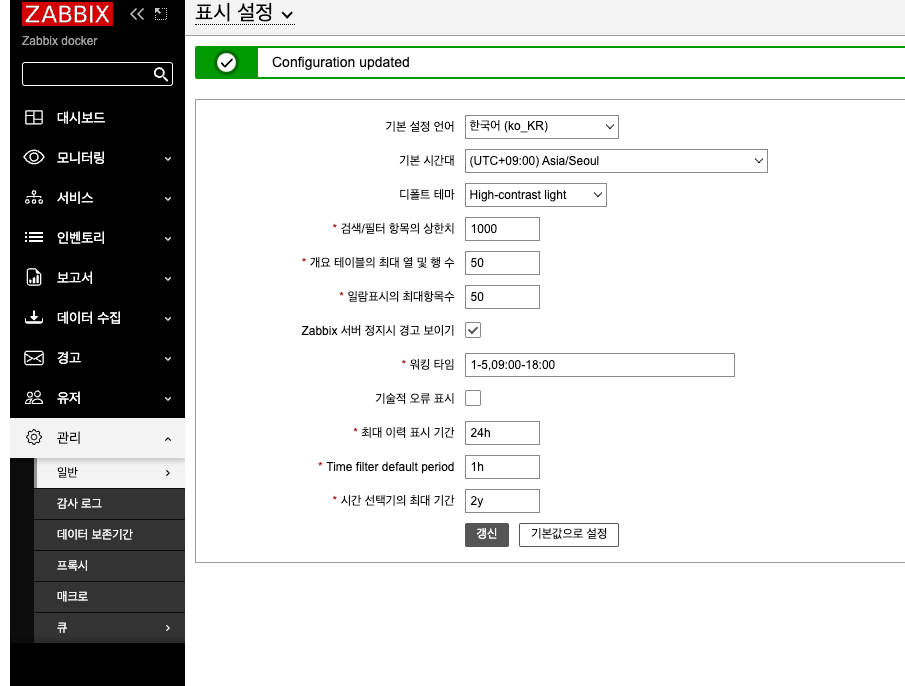Viewport: 905px width, 686px height.
Task: Click the 서비스 hierarchy icon
Action: 33,197
